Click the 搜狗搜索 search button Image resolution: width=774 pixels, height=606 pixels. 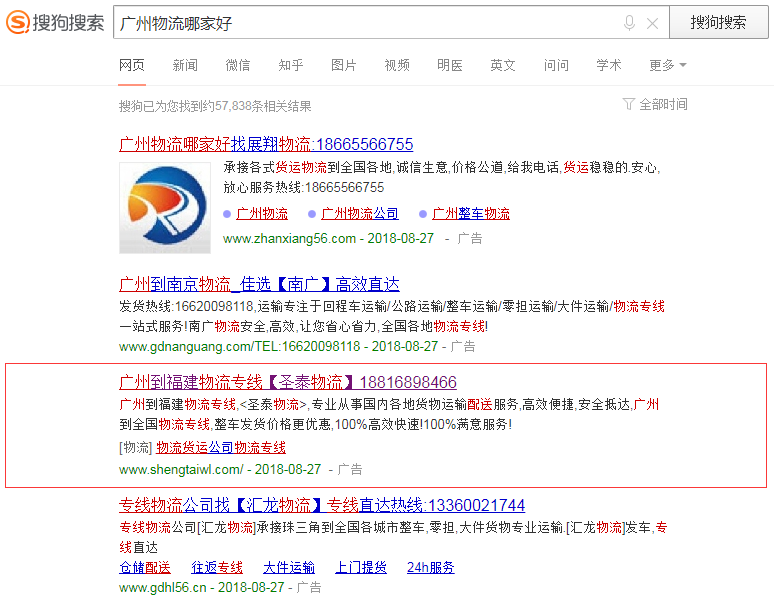[x=718, y=22]
